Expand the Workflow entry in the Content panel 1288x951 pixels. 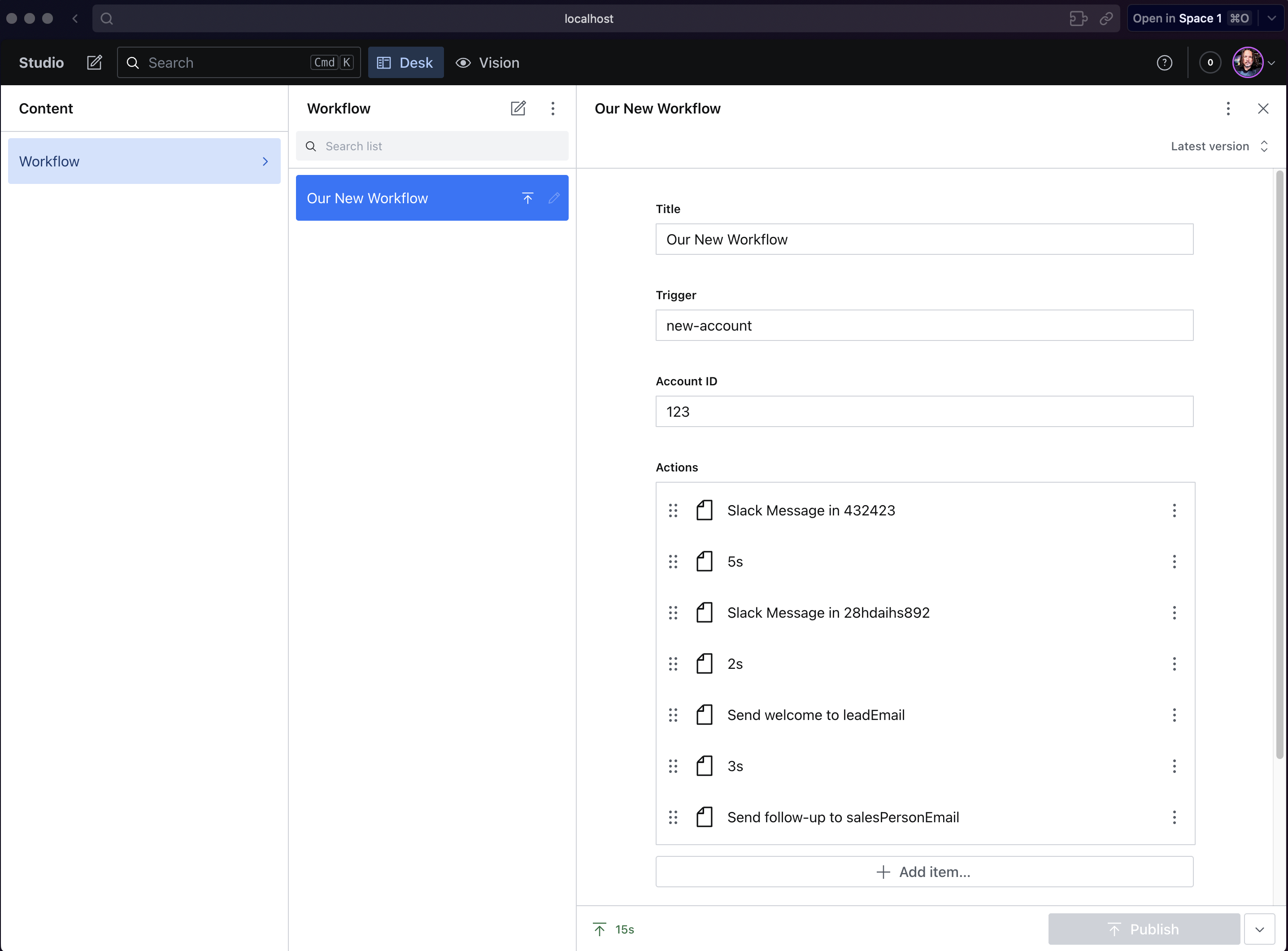(265, 161)
